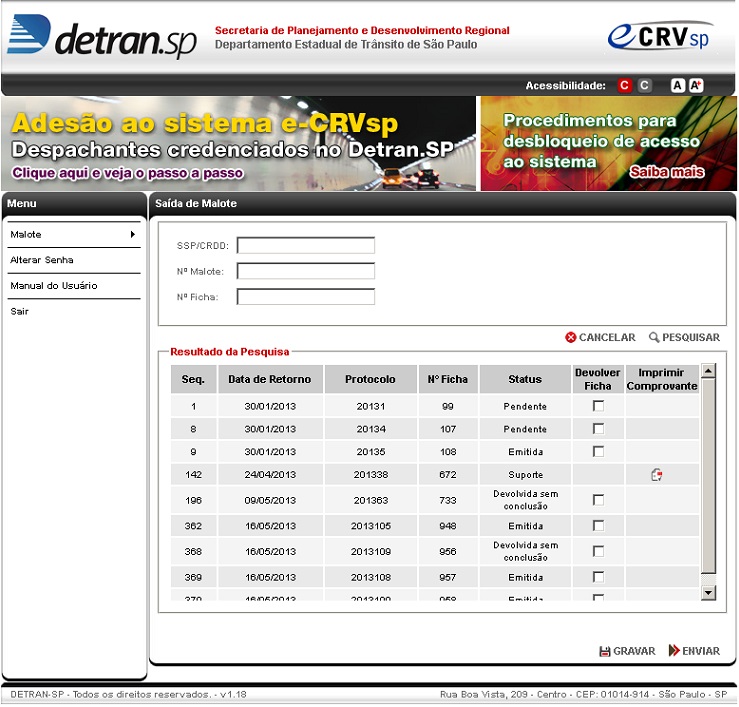Select gray C contrast accessibility icon

coord(644,85)
